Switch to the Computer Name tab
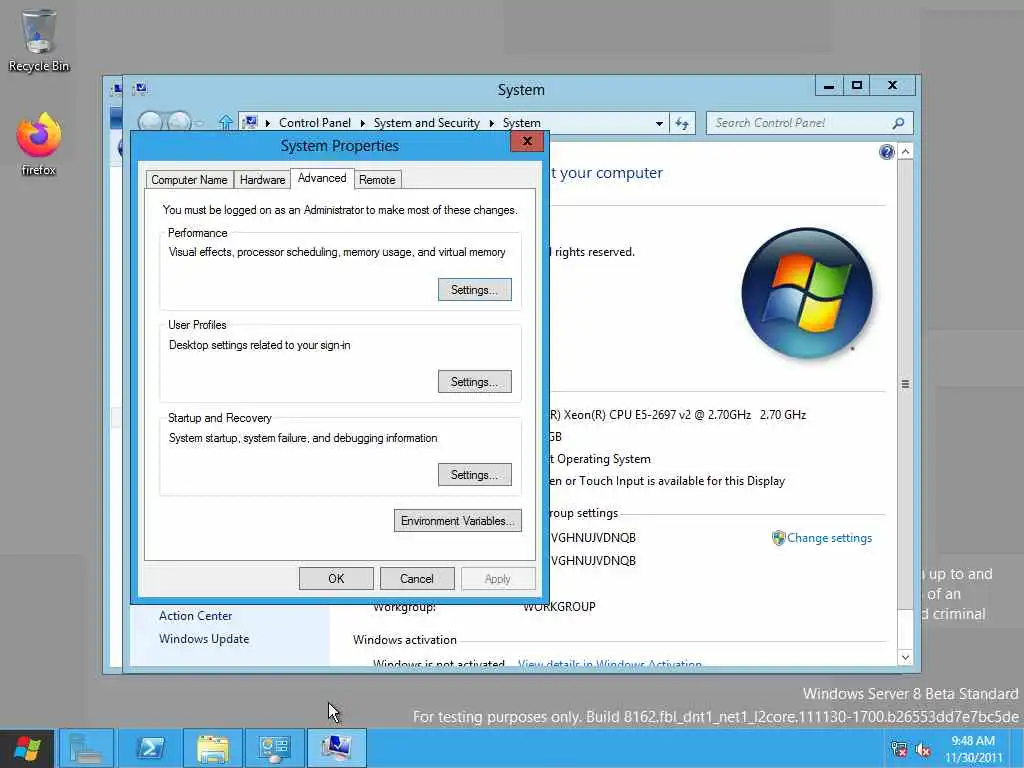The width and height of the screenshot is (1024, 768). pos(189,180)
